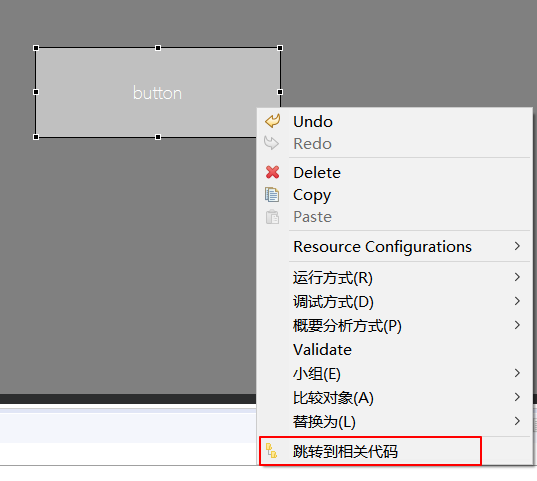Select 跳转到相关代码 menu entry

[x=370, y=451]
